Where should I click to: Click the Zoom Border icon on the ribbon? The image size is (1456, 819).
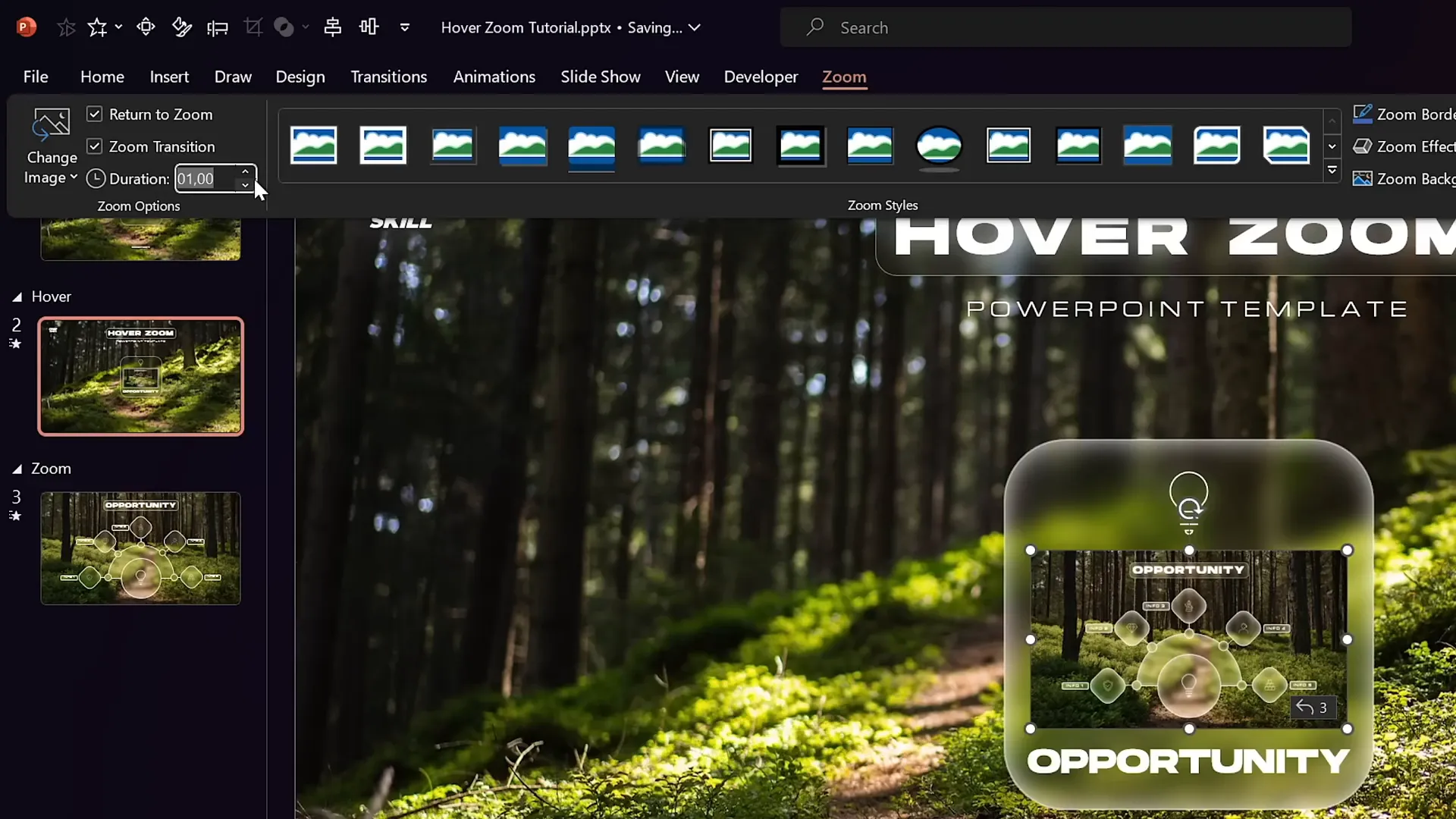pyautogui.click(x=1363, y=114)
